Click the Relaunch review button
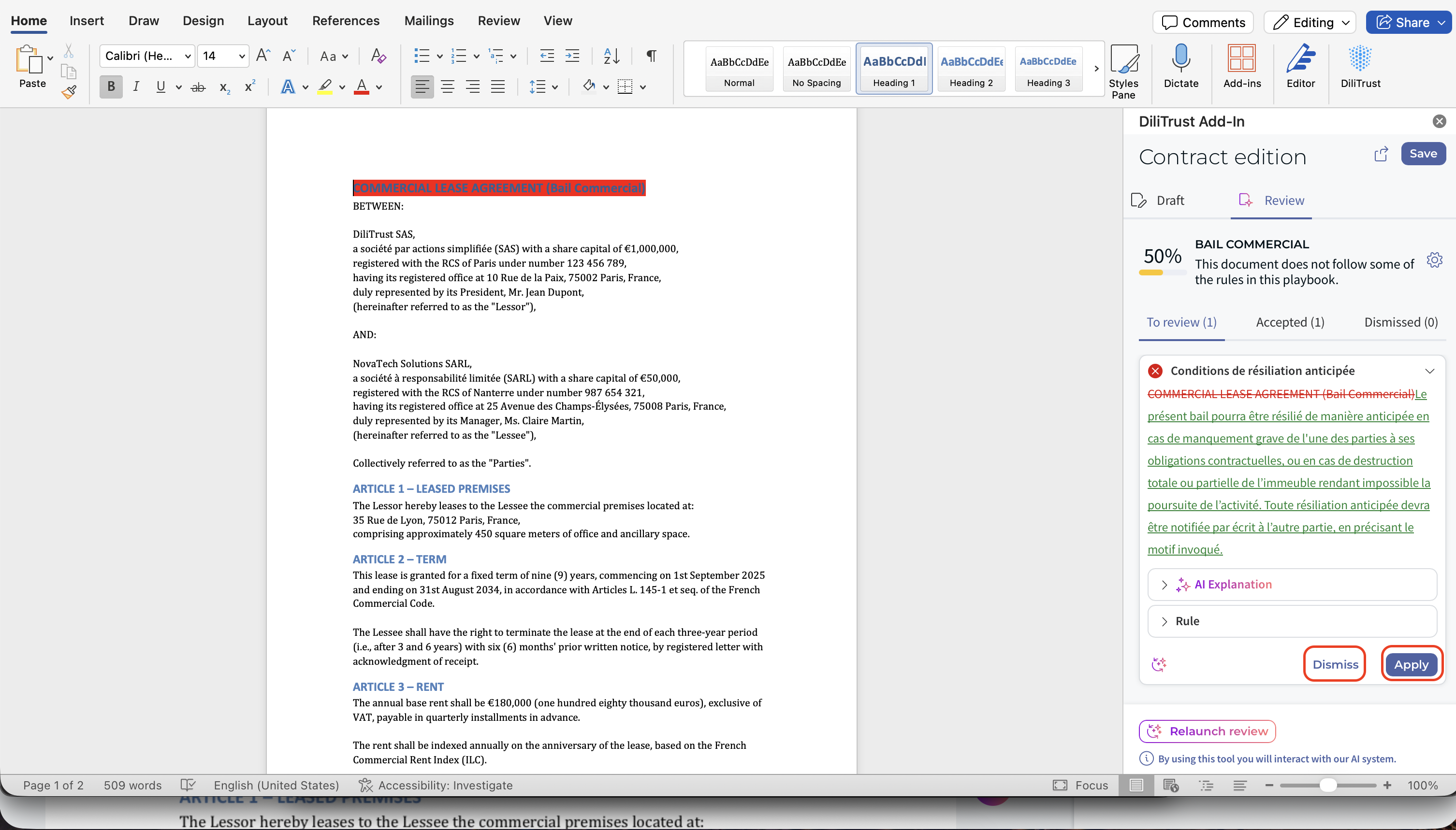The height and width of the screenshot is (830, 1456). click(1207, 731)
